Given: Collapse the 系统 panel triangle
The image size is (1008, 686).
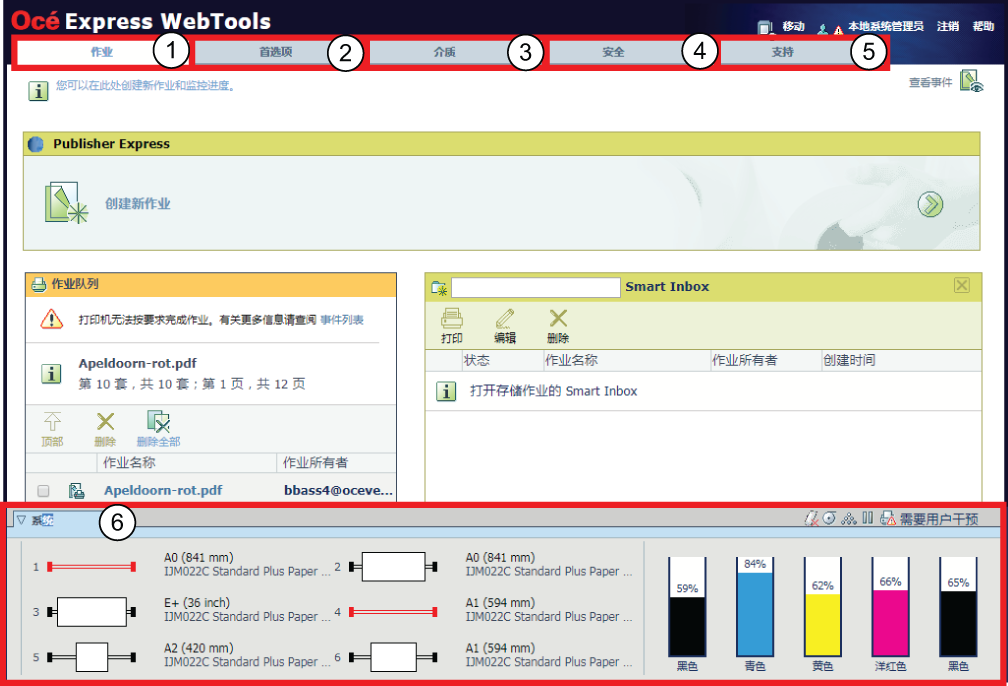Looking at the screenshot, I should (x=21, y=519).
